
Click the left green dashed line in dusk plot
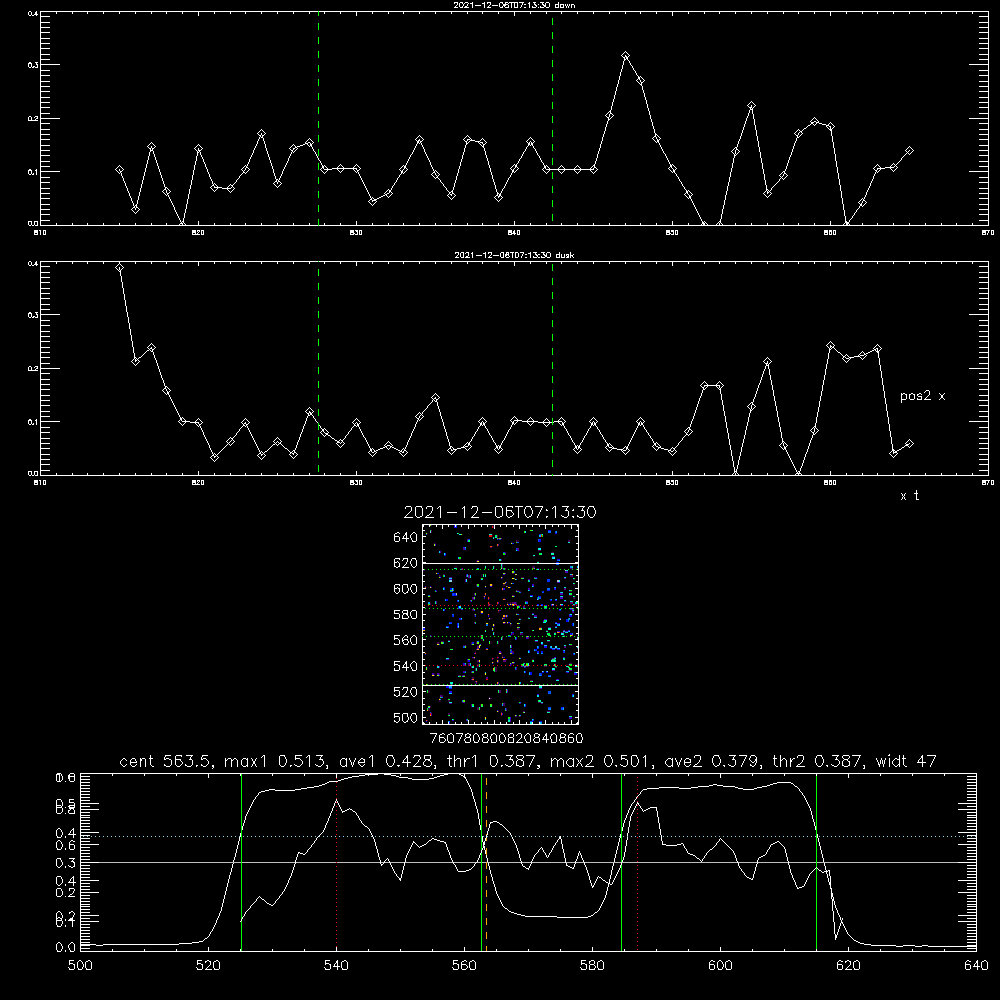coord(318,369)
